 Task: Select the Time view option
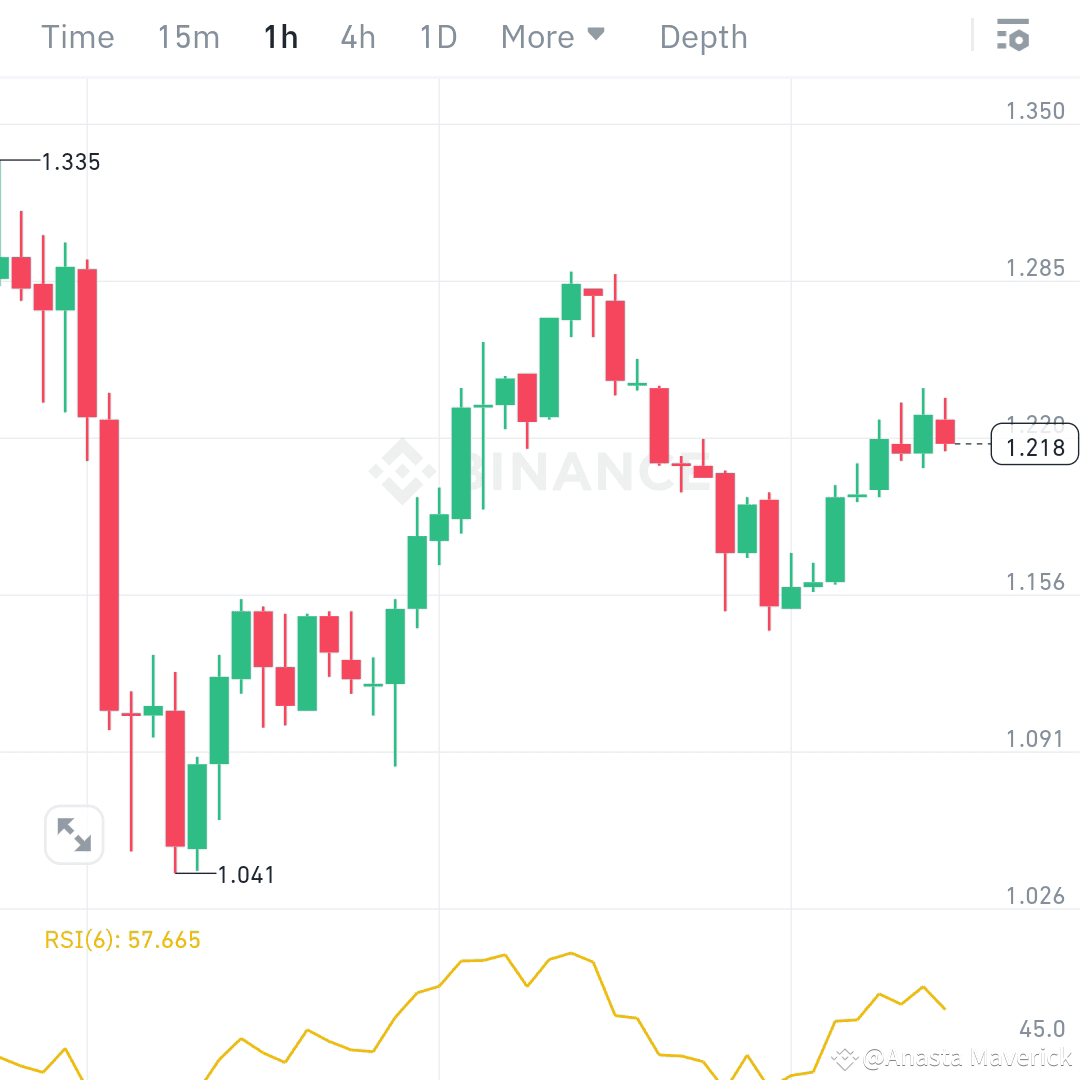point(77,36)
